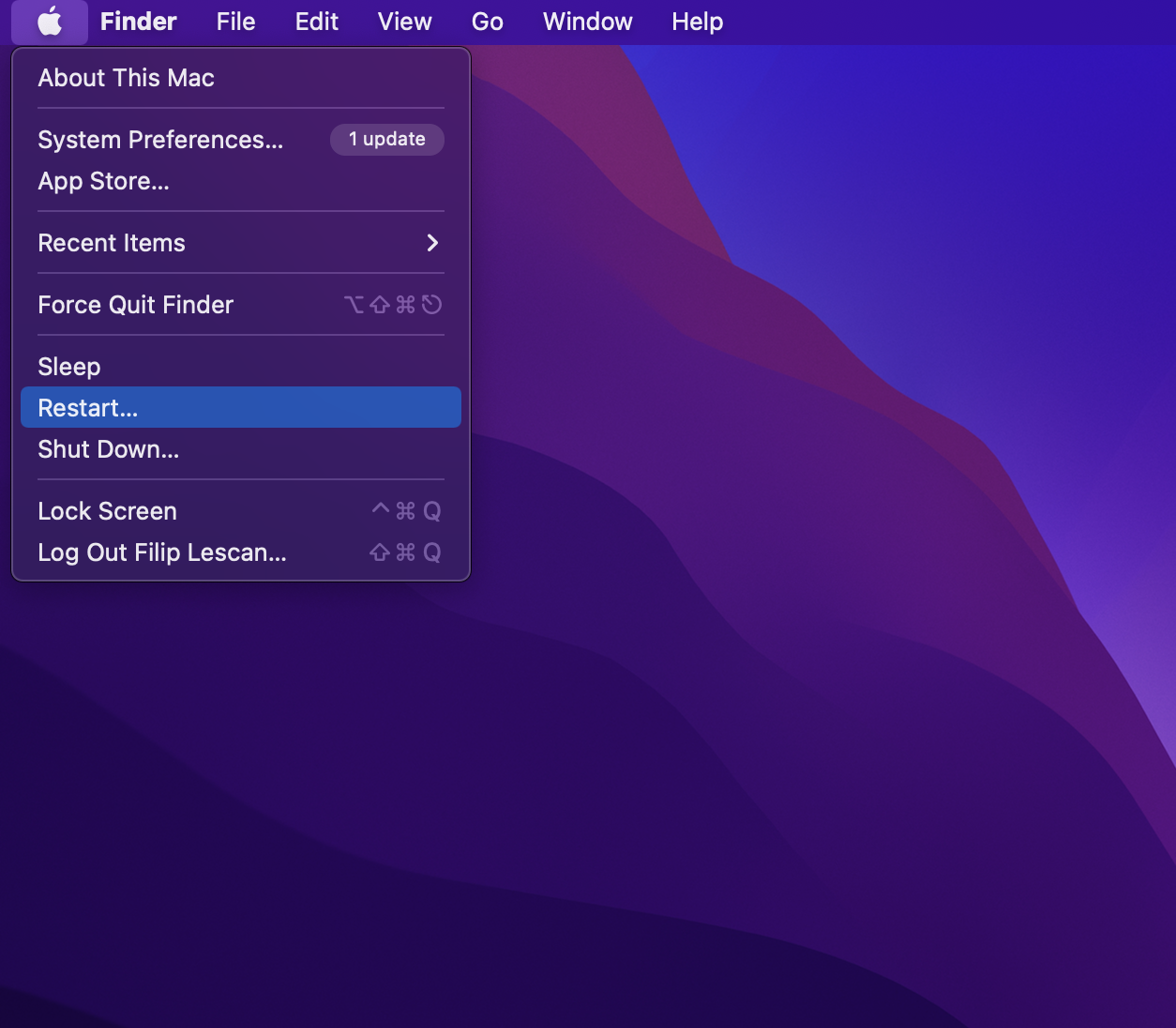Image resolution: width=1176 pixels, height=1028 pixels.
Task: Open the Help menu
Action: (x=698, y=22)
